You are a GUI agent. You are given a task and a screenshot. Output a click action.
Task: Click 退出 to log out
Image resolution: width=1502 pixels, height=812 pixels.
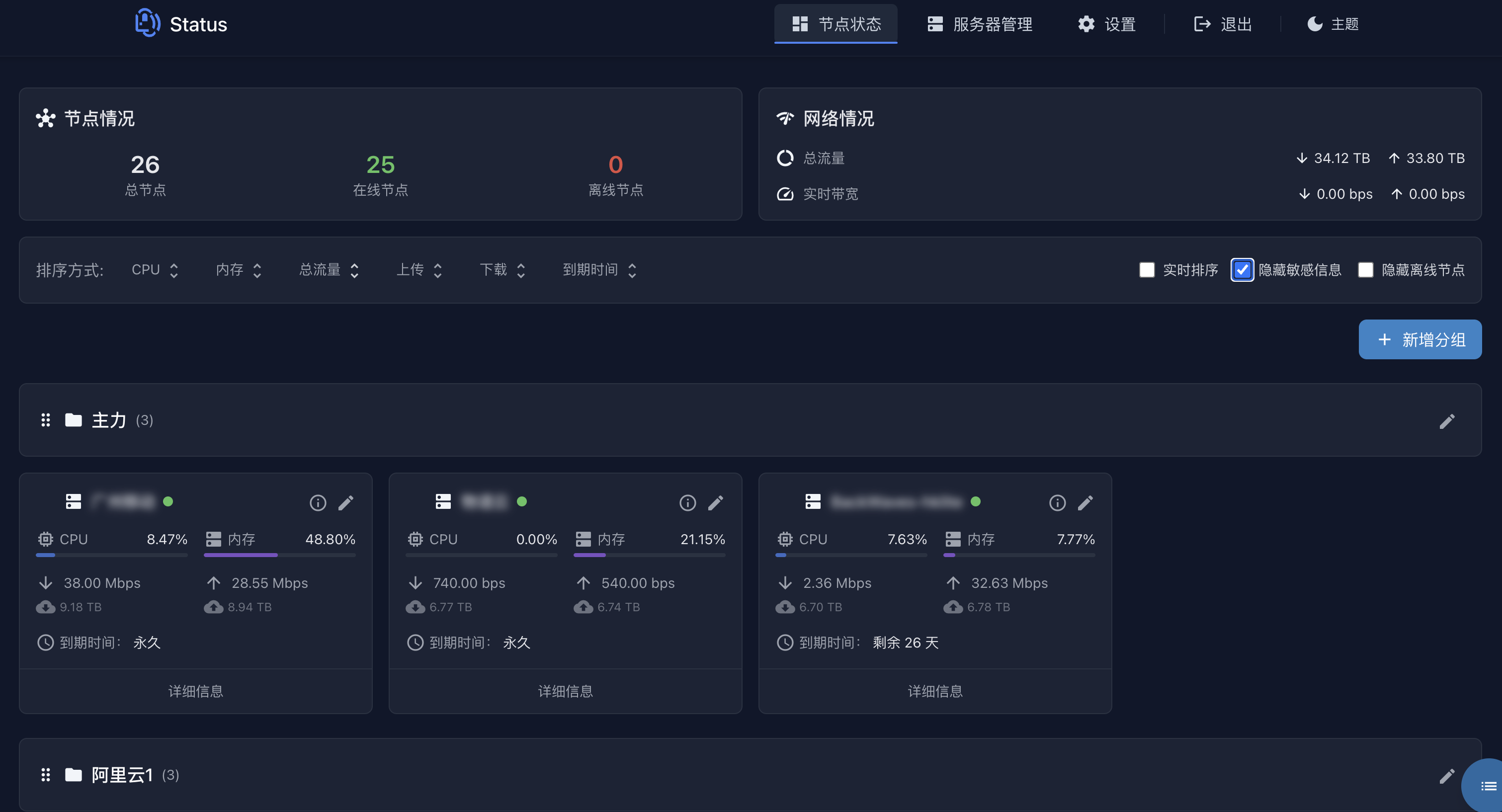click(1223, 24)
